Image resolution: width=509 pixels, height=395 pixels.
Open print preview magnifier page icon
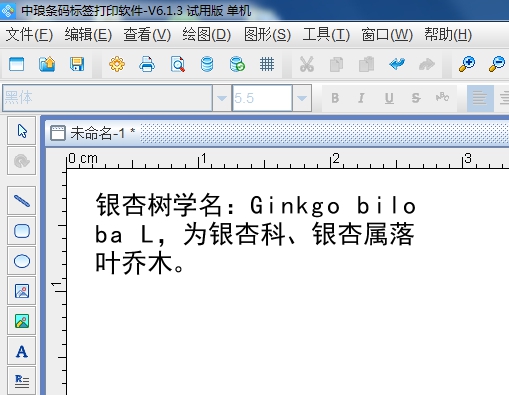[177, 64]
